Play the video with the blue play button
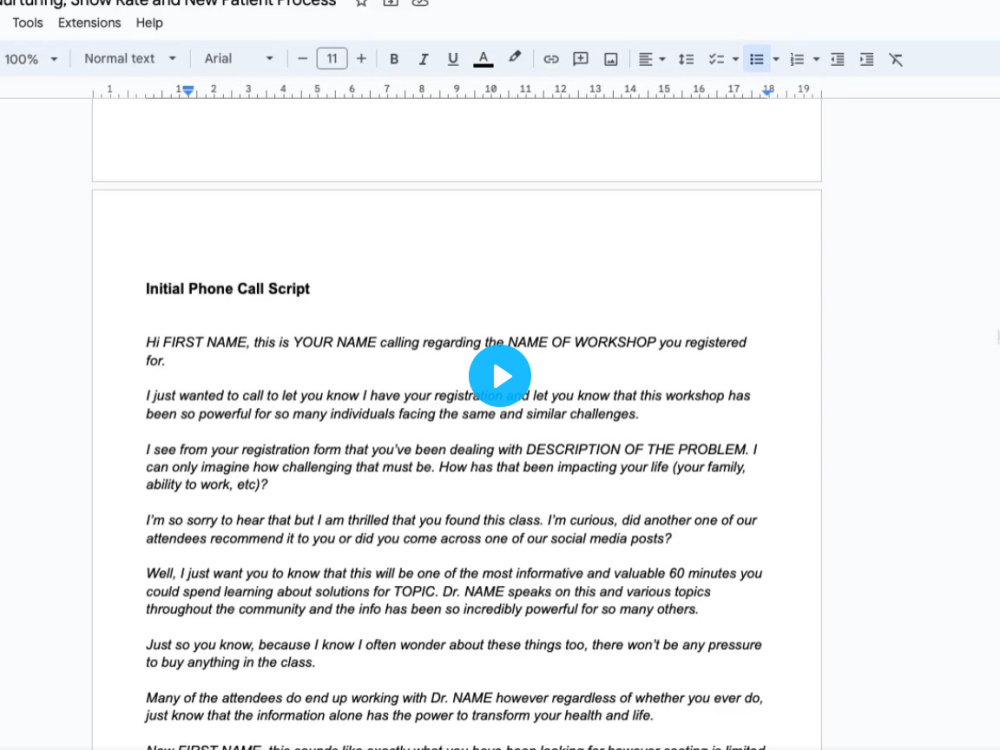Screen dimensions: 1000x750 (500, 376)
